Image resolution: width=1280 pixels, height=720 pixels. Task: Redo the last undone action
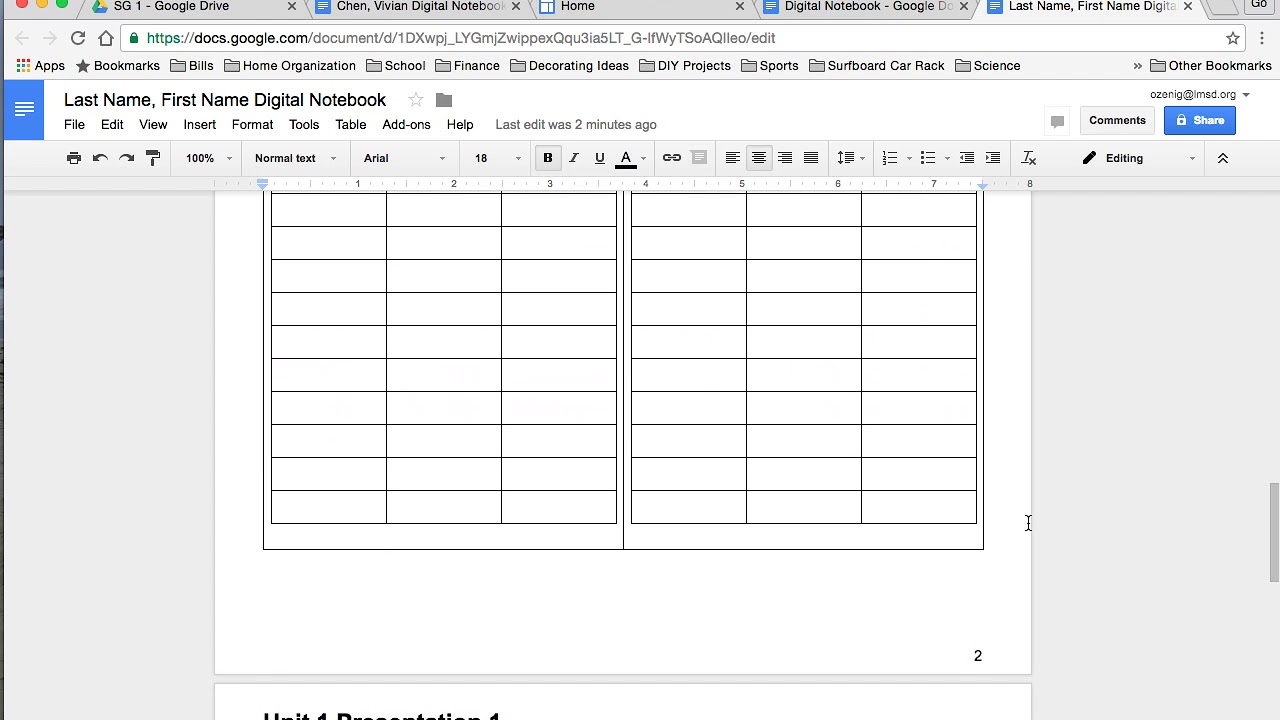coord(126,158)
